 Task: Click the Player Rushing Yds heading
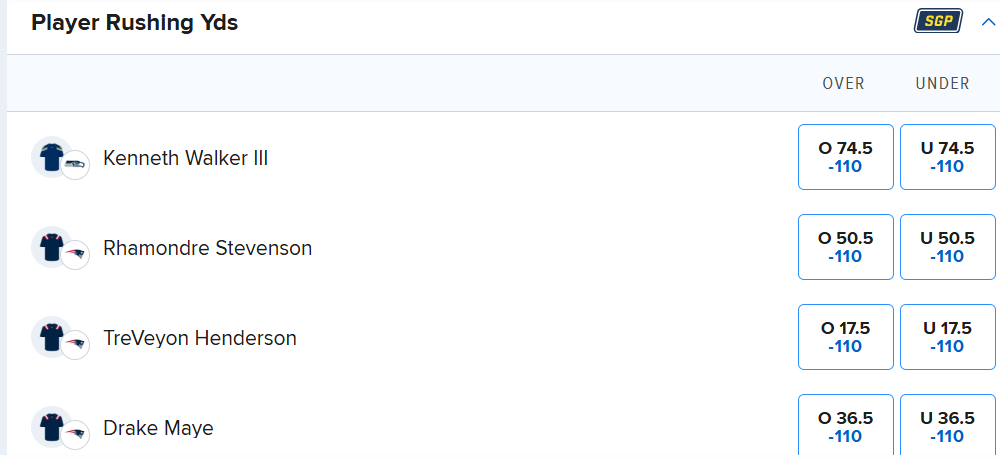[x=135, y=22]
